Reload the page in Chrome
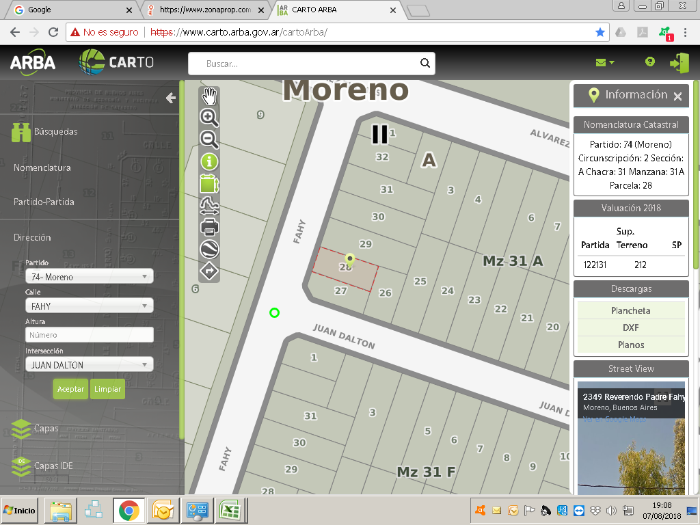Viewport: 700px width, 525px height. click(x=53, y=32)
